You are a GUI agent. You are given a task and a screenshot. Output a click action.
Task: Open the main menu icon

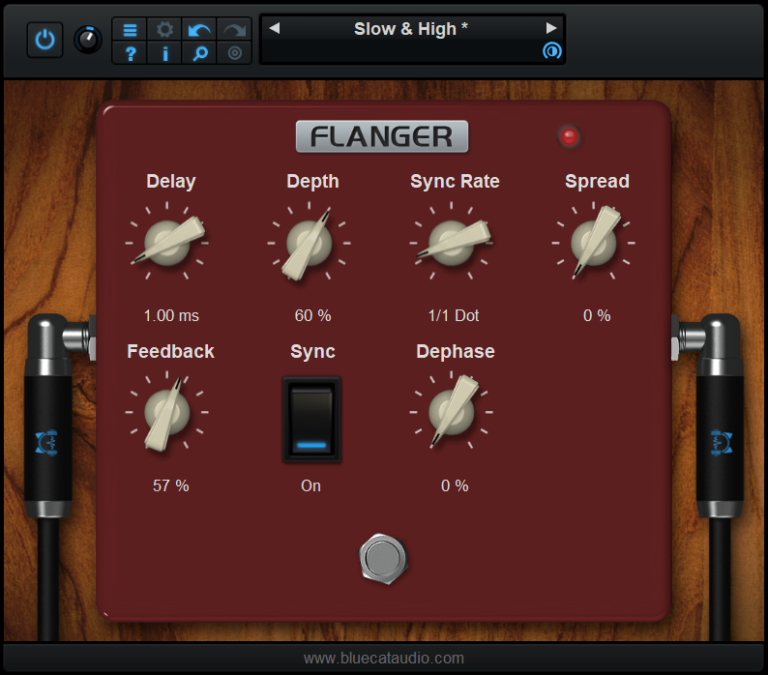click(130, 30)
